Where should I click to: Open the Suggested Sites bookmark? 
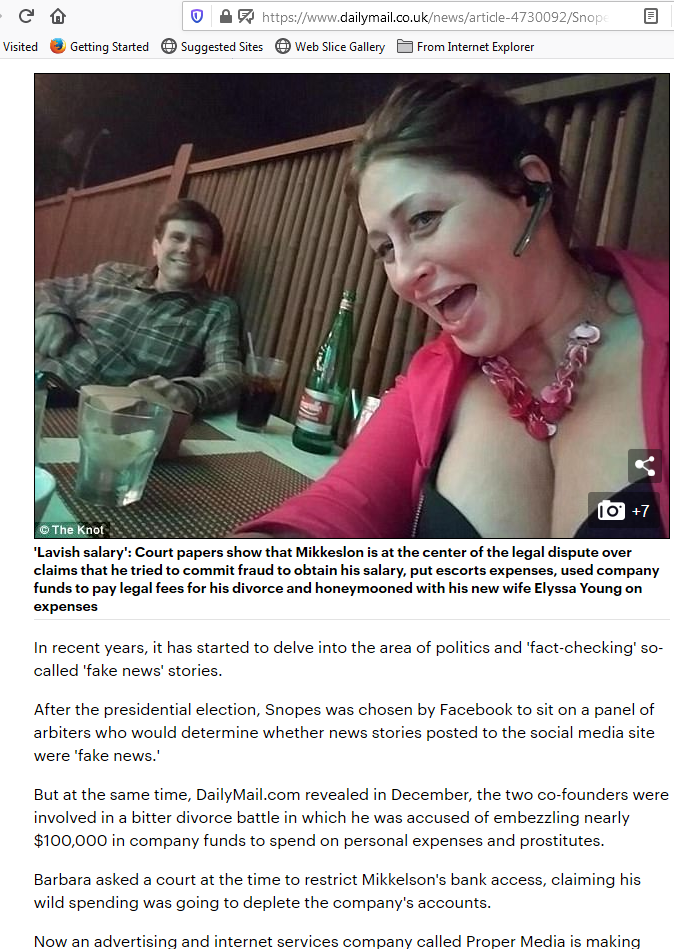pos(212,47)
